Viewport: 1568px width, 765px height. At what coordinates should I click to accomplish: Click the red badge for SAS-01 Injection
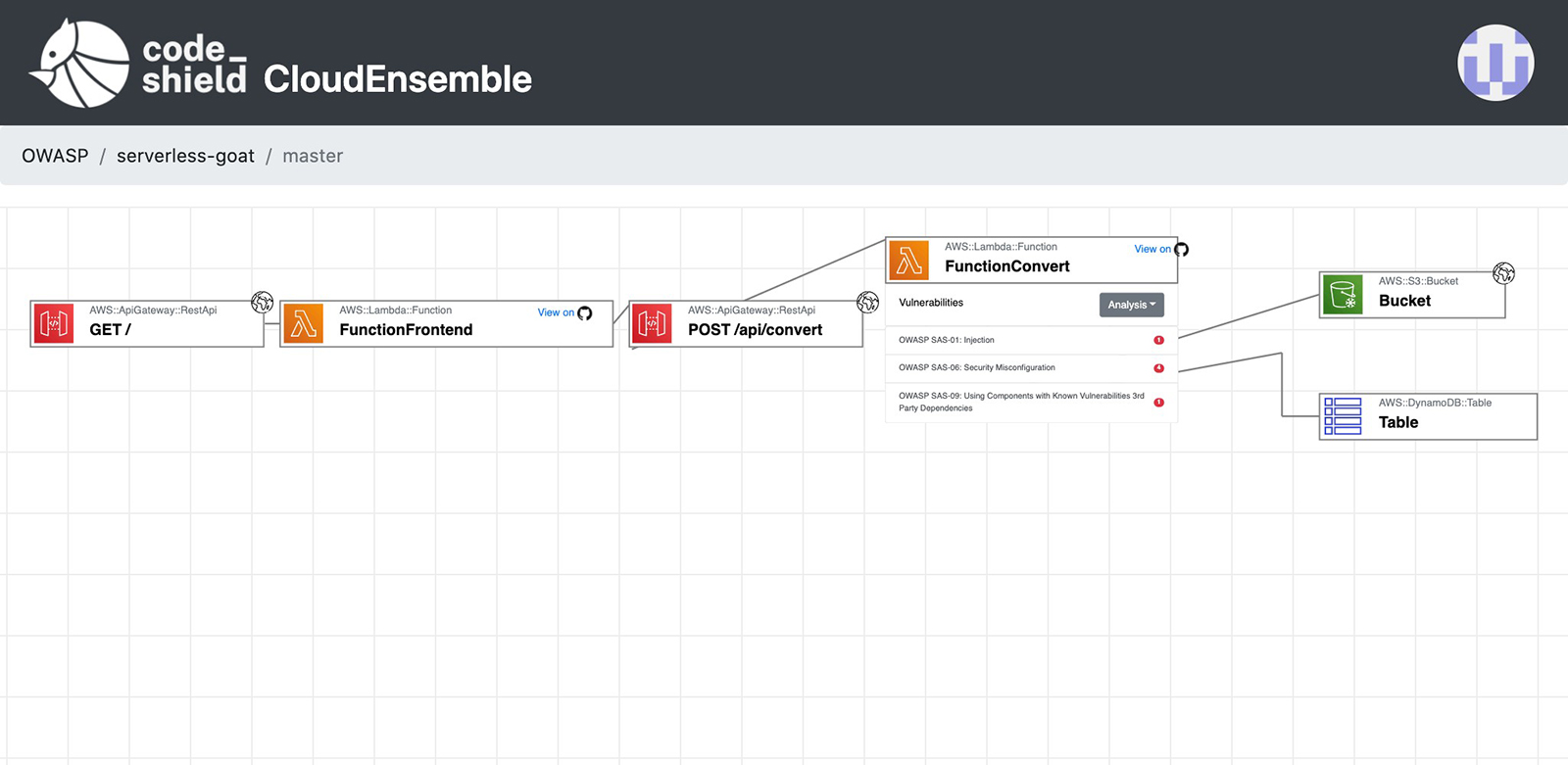tap(1158, 341)
